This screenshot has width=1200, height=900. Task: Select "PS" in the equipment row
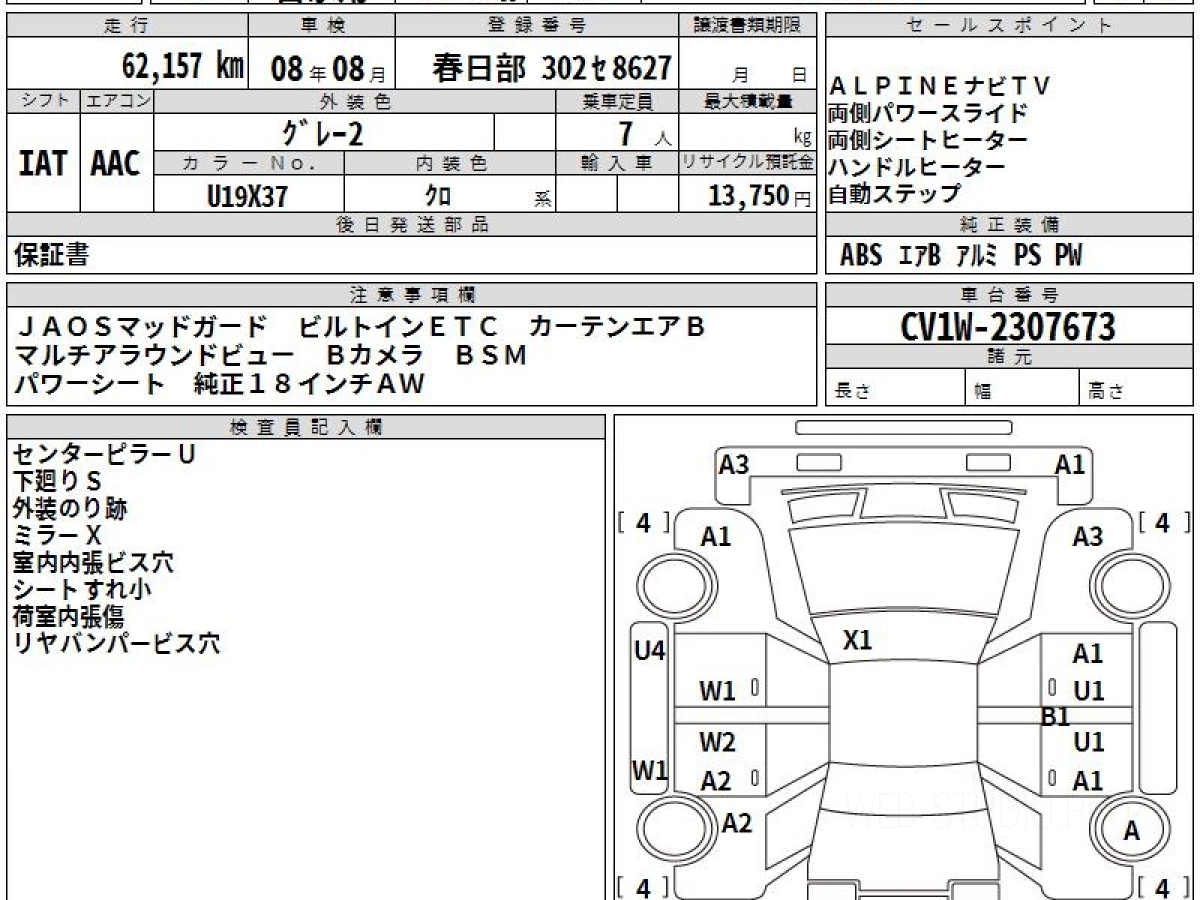coord(1027,256)
